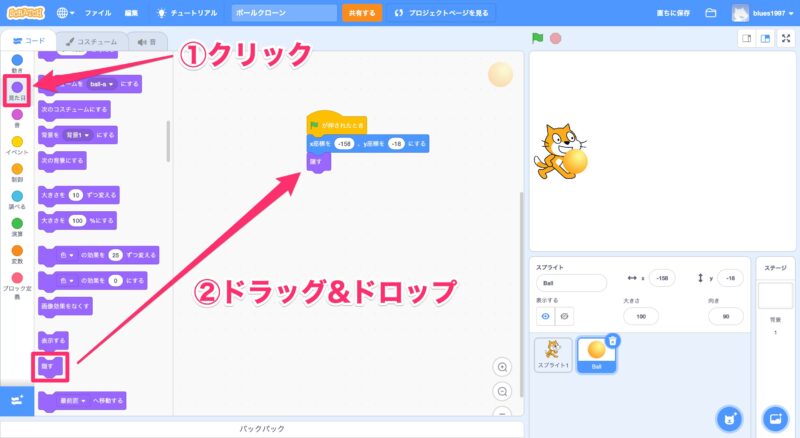This screenshot has height=438, width=800.
Task: Zoom in on the code workspace
Action: pyautogui.click(x=503, y=367)
